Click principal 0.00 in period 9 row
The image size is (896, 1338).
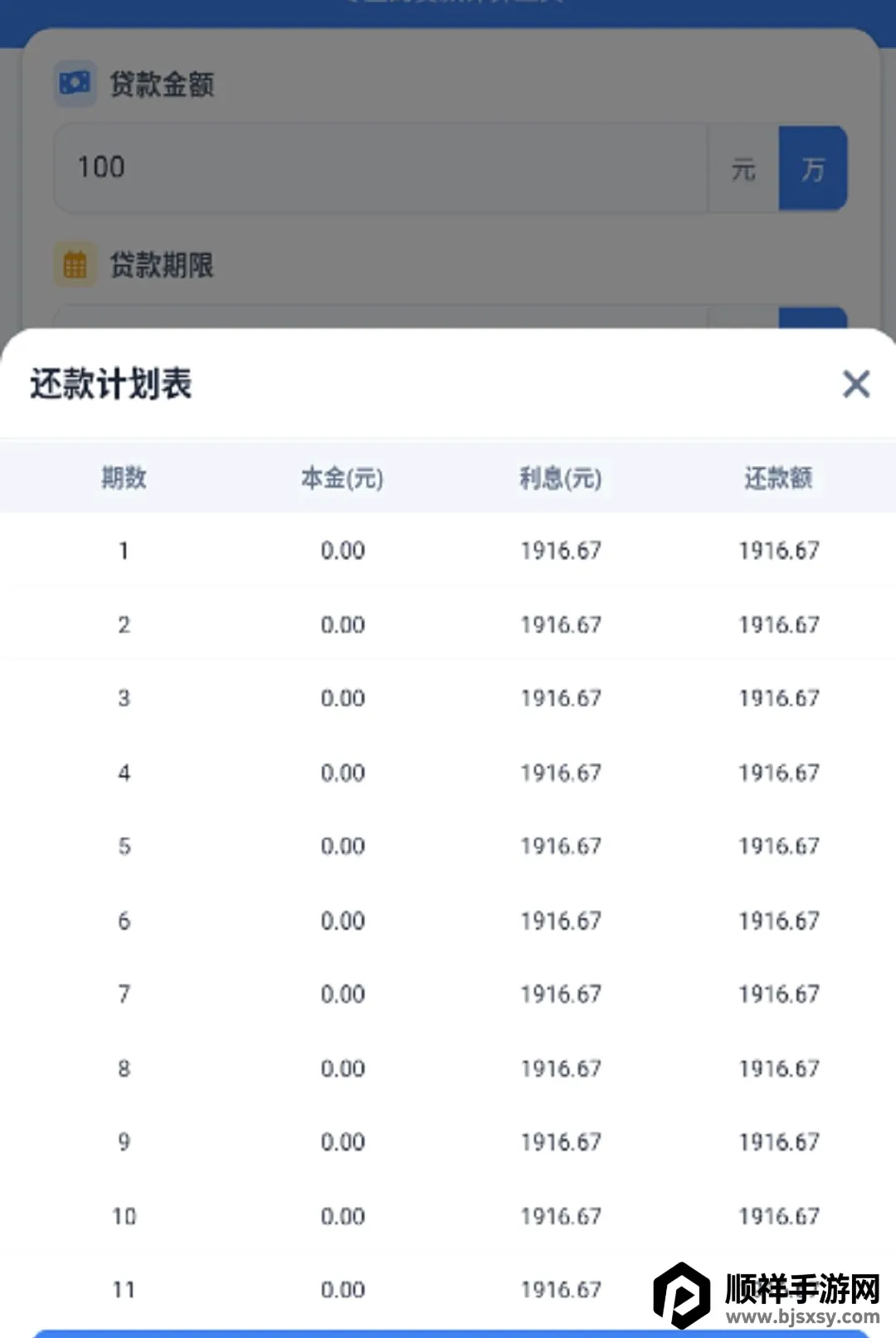[x=343, y=1142]
